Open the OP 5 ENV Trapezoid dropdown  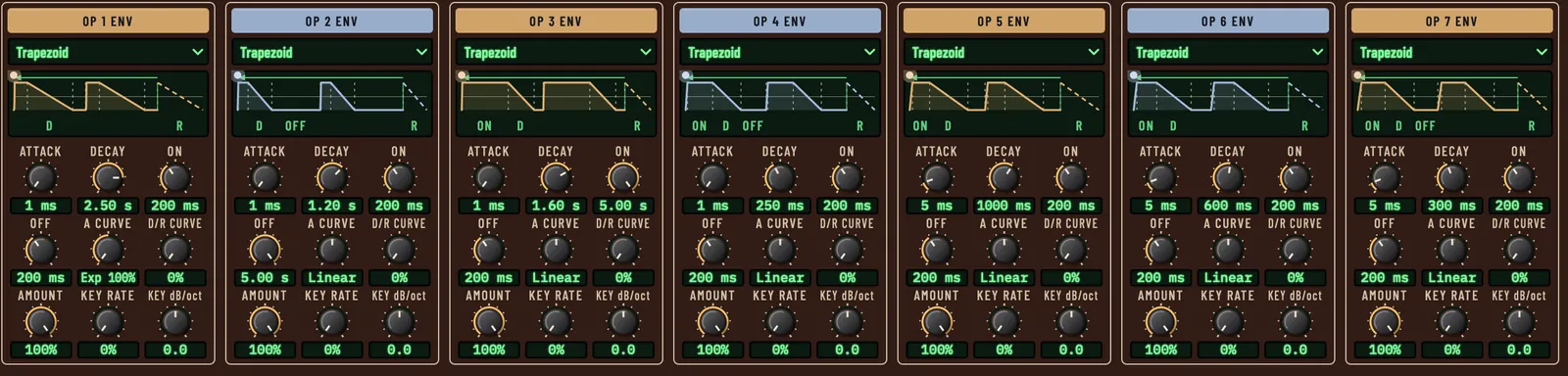click(1004, 52)
